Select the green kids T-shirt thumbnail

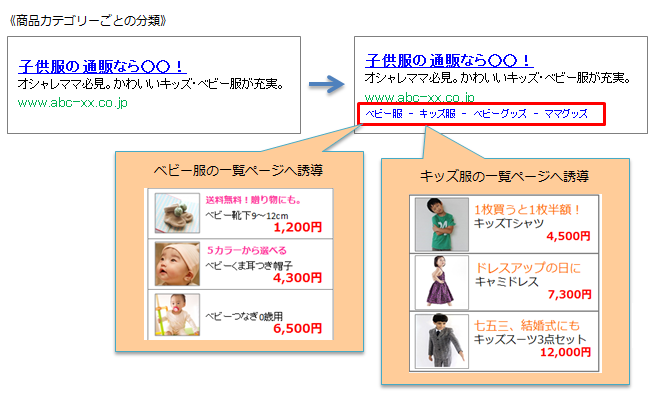[x=442, y=225]
